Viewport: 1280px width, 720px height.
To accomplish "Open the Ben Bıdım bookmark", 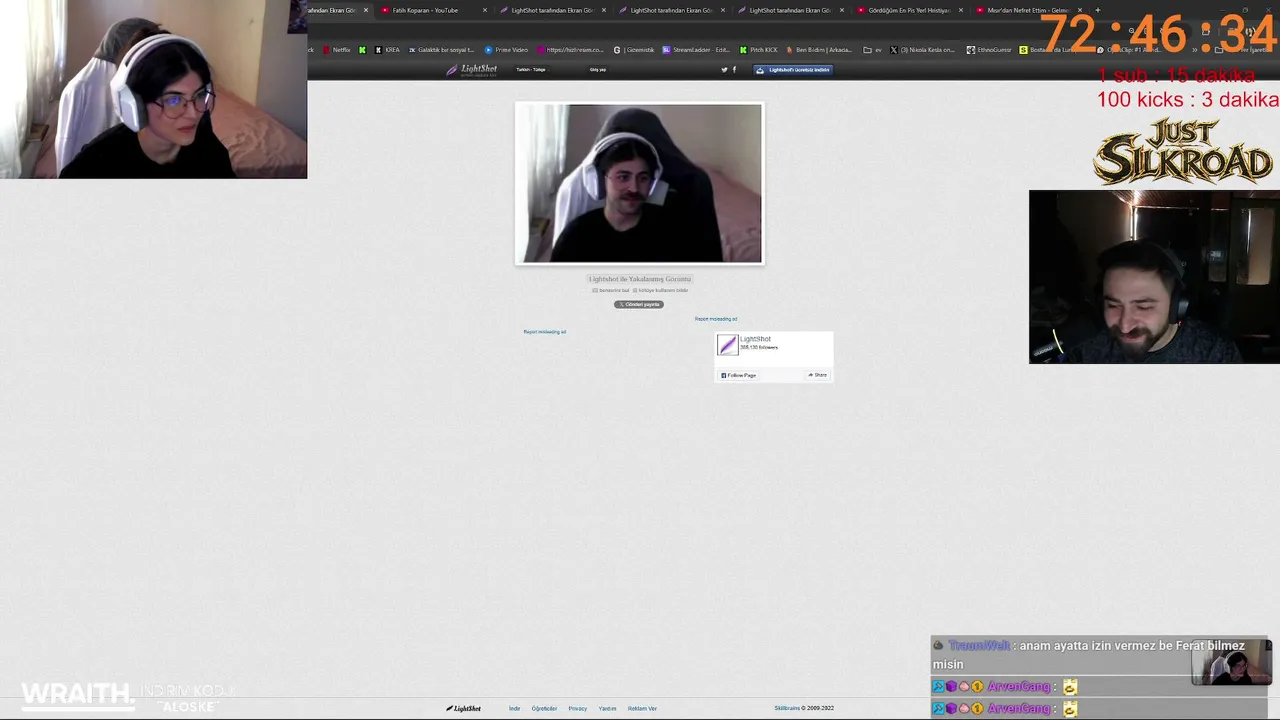I will click(x=819, y=50).
